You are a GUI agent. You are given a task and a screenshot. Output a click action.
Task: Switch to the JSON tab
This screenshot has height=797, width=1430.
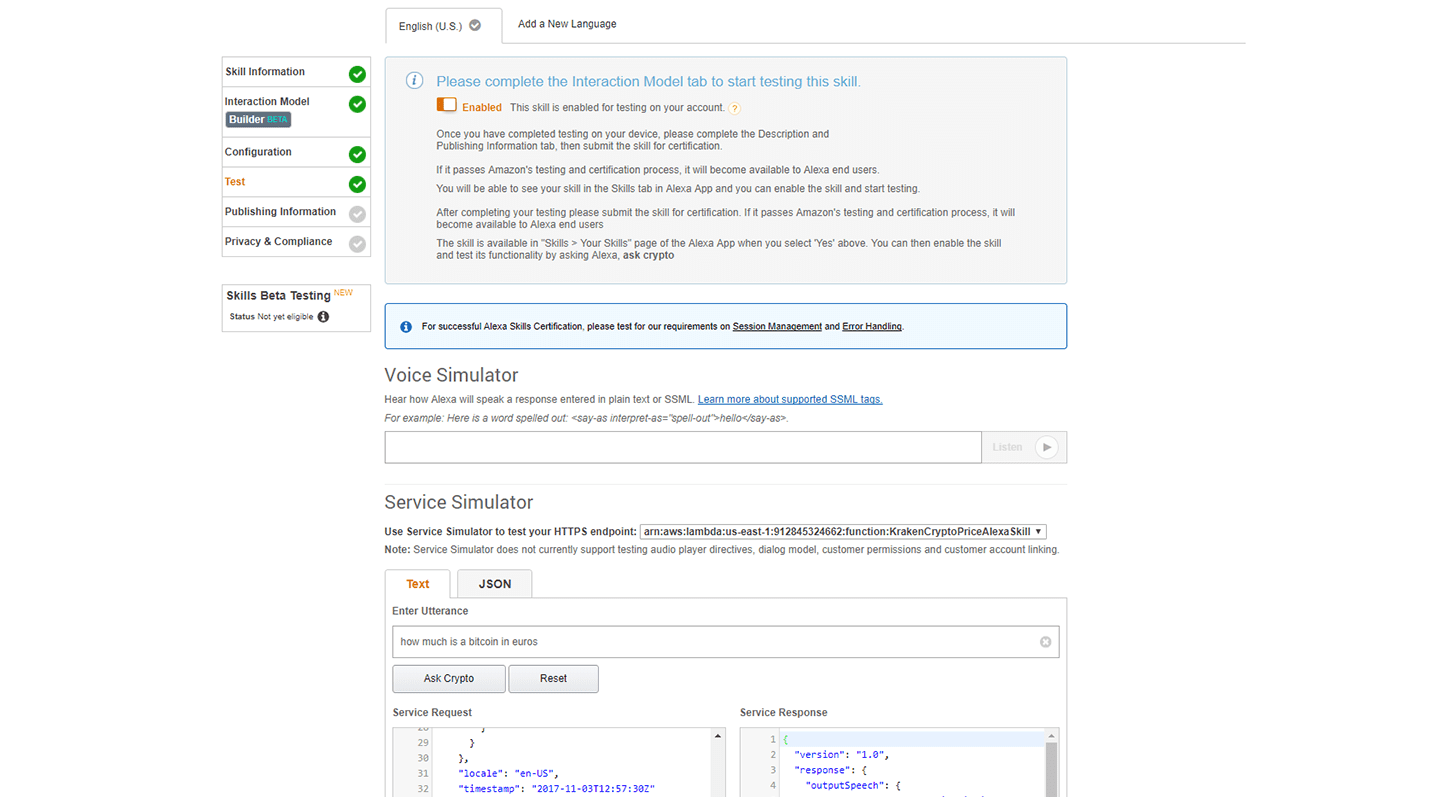pos(495,584)
